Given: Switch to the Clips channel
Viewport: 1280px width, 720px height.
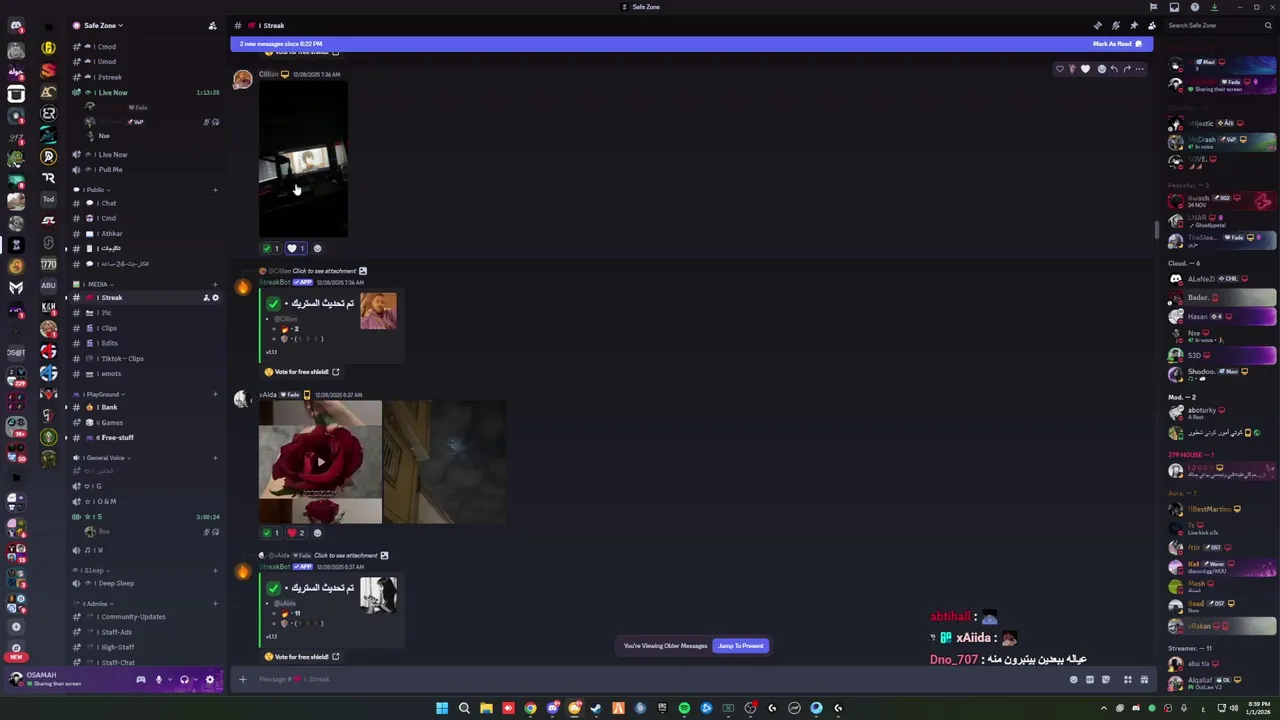Looking at the screenshot, I should pos(146,328).
